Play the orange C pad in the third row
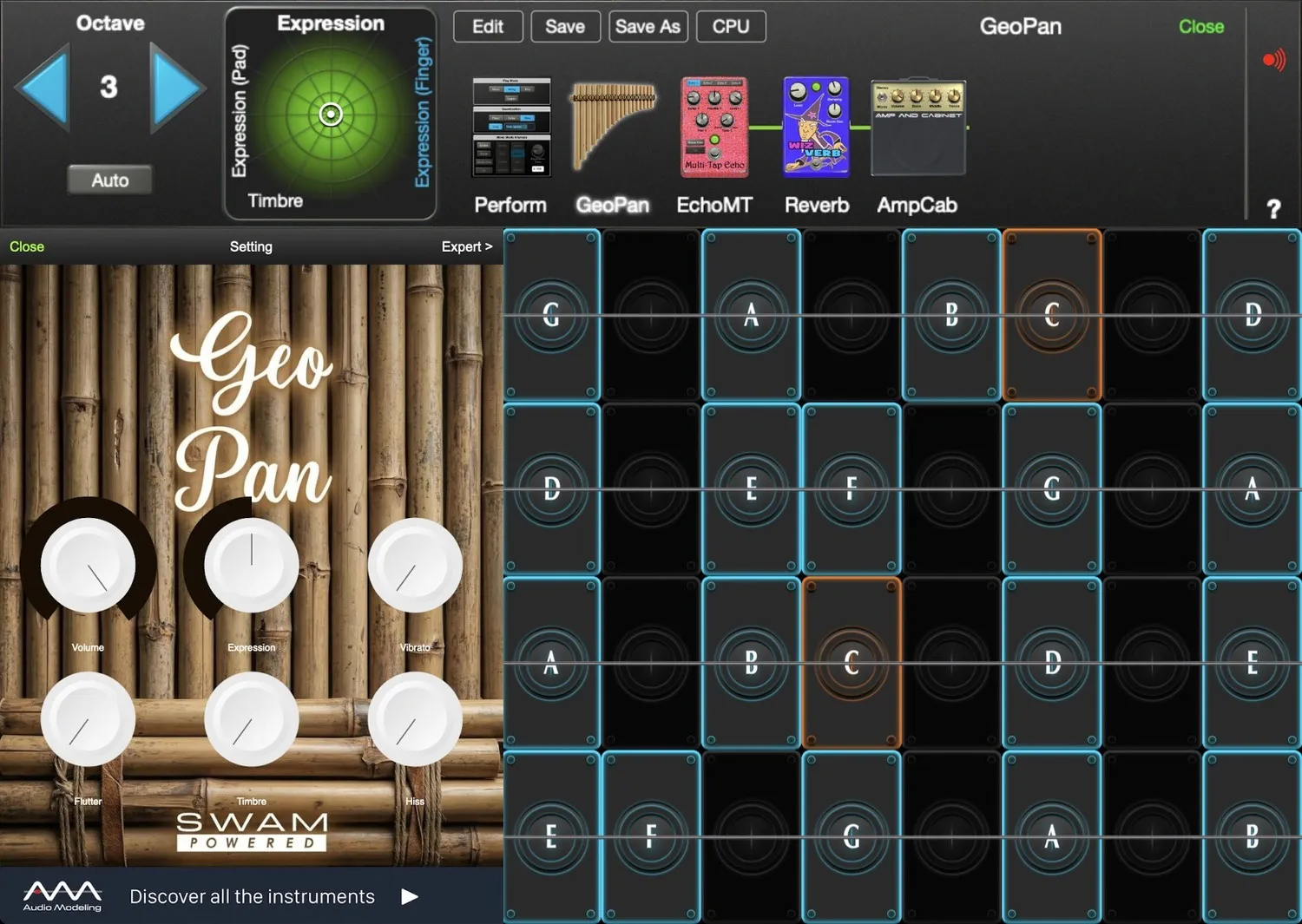 [x=852, y=663]
